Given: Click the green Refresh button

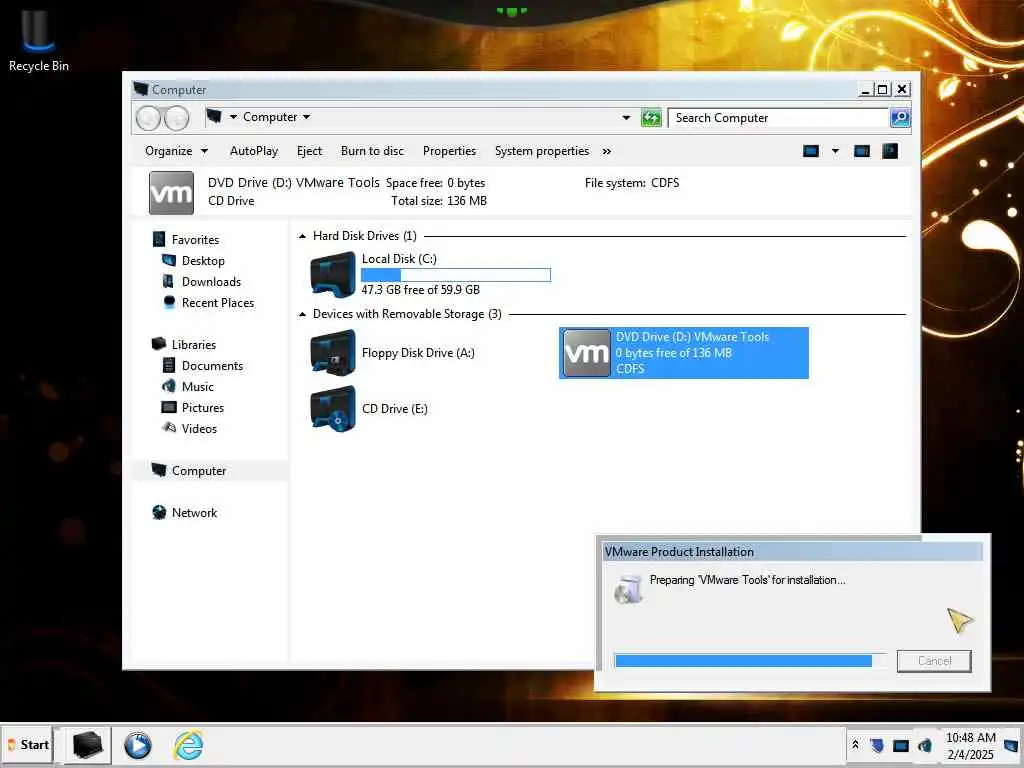Looking at the screenshot, I should (651, 118).
